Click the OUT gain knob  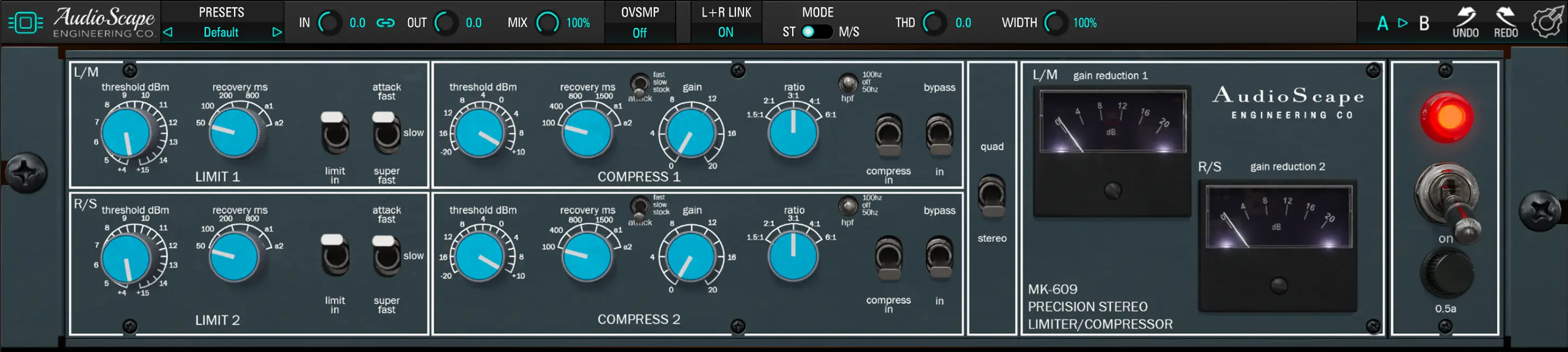pyautogui.click(x=445, y=23)
